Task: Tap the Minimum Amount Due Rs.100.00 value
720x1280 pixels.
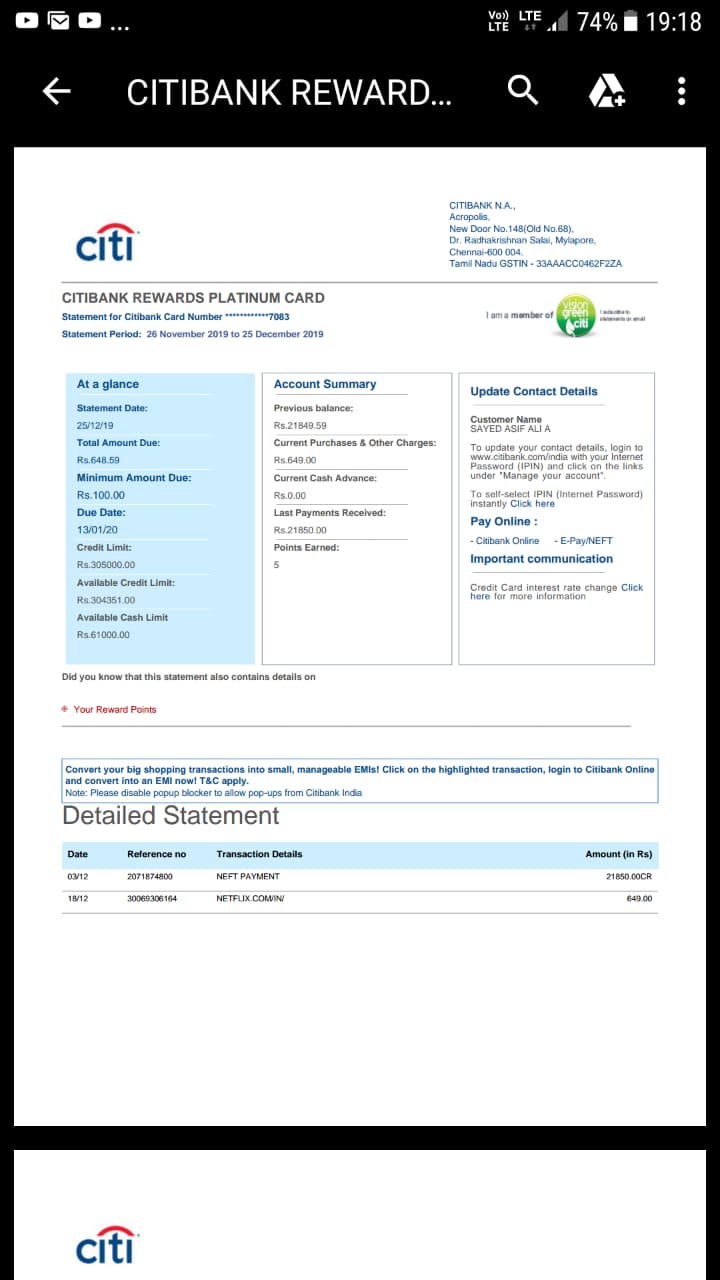Action: pyautogui.click(x=101, y=495)
